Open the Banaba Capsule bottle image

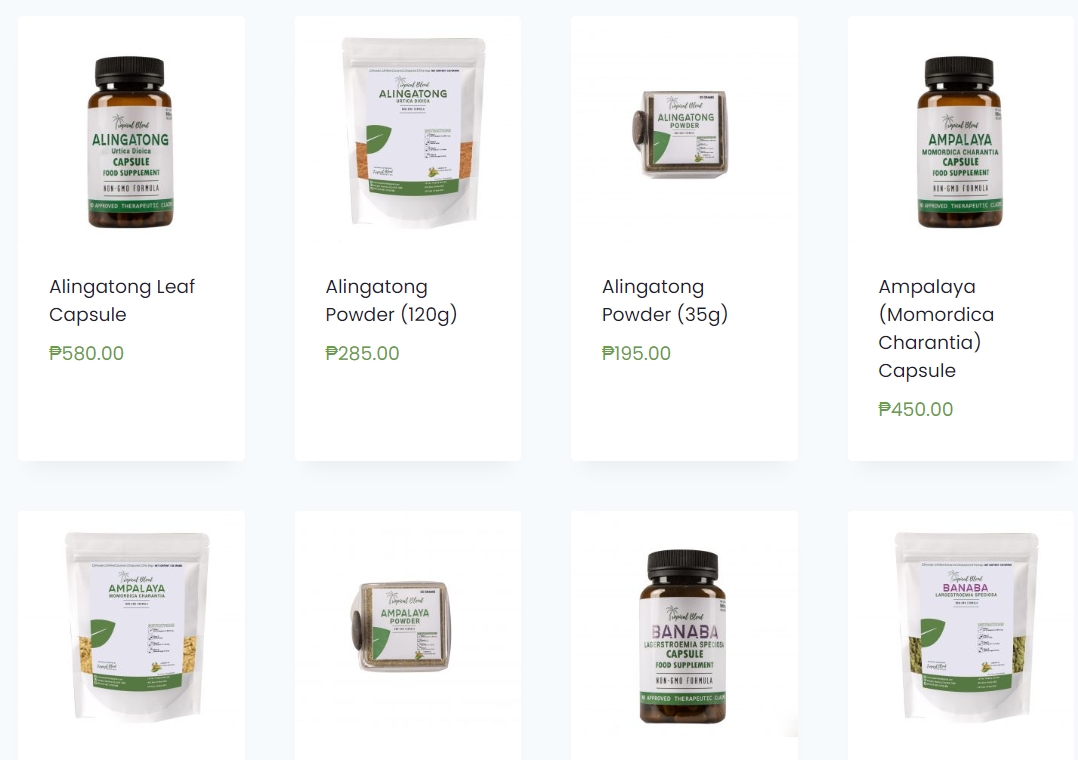684,636
